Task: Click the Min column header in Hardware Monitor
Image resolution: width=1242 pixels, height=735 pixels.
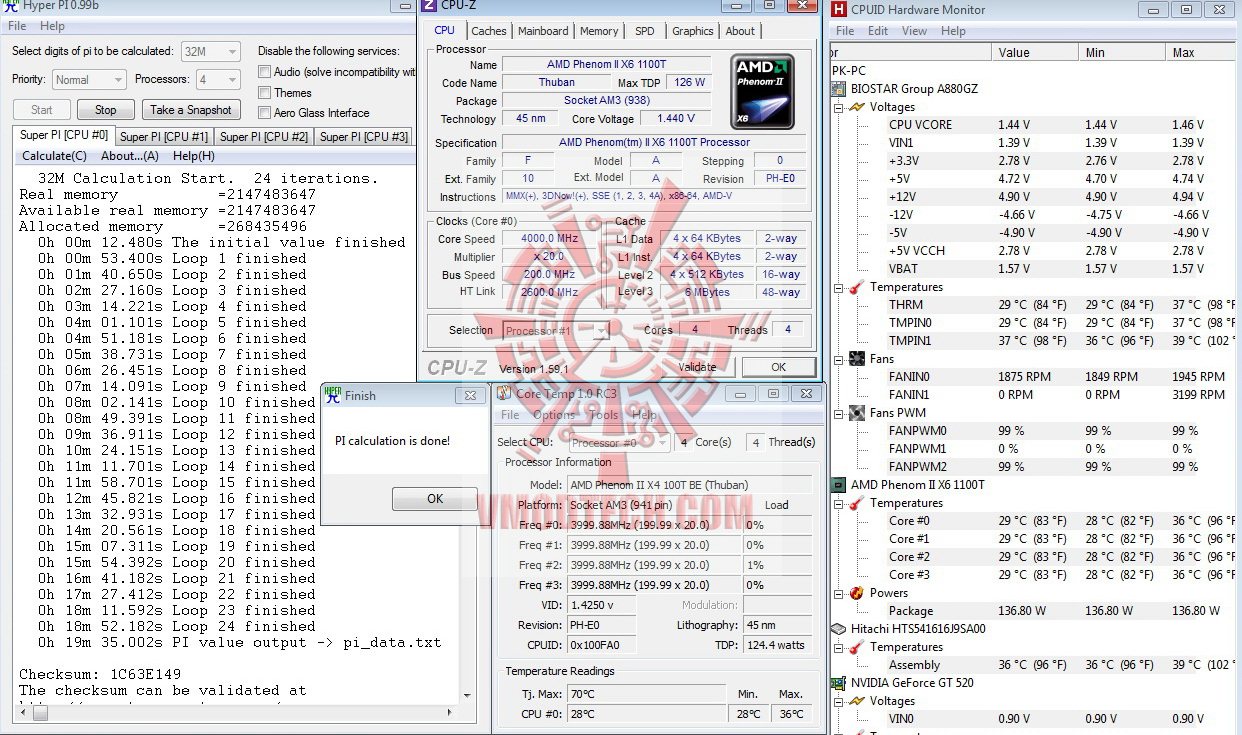Action: tap(1124, 52)
